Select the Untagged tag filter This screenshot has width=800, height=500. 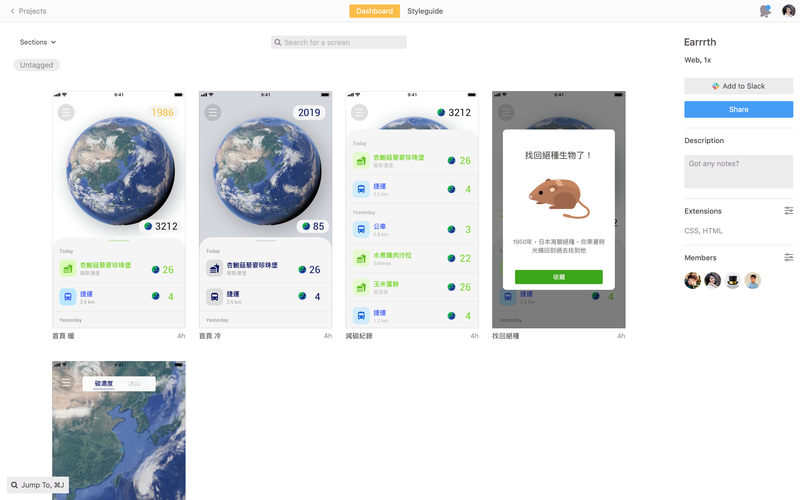[x=37, y=65]
